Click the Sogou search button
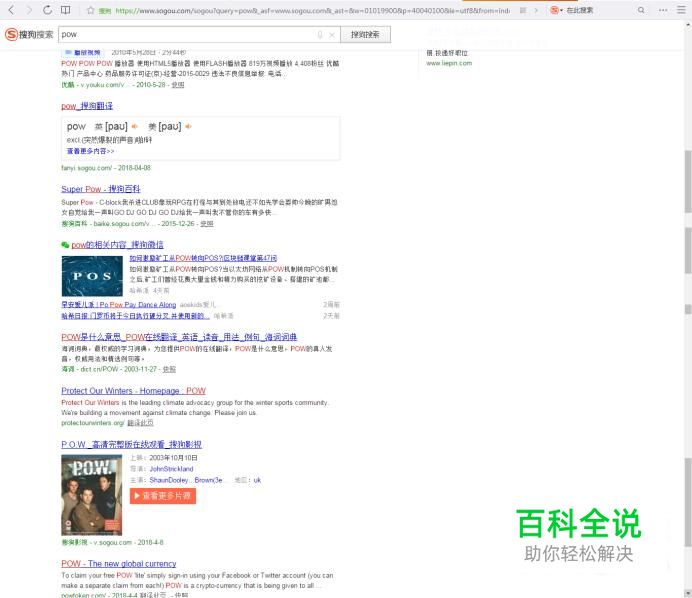 click(x=365, y=34)
